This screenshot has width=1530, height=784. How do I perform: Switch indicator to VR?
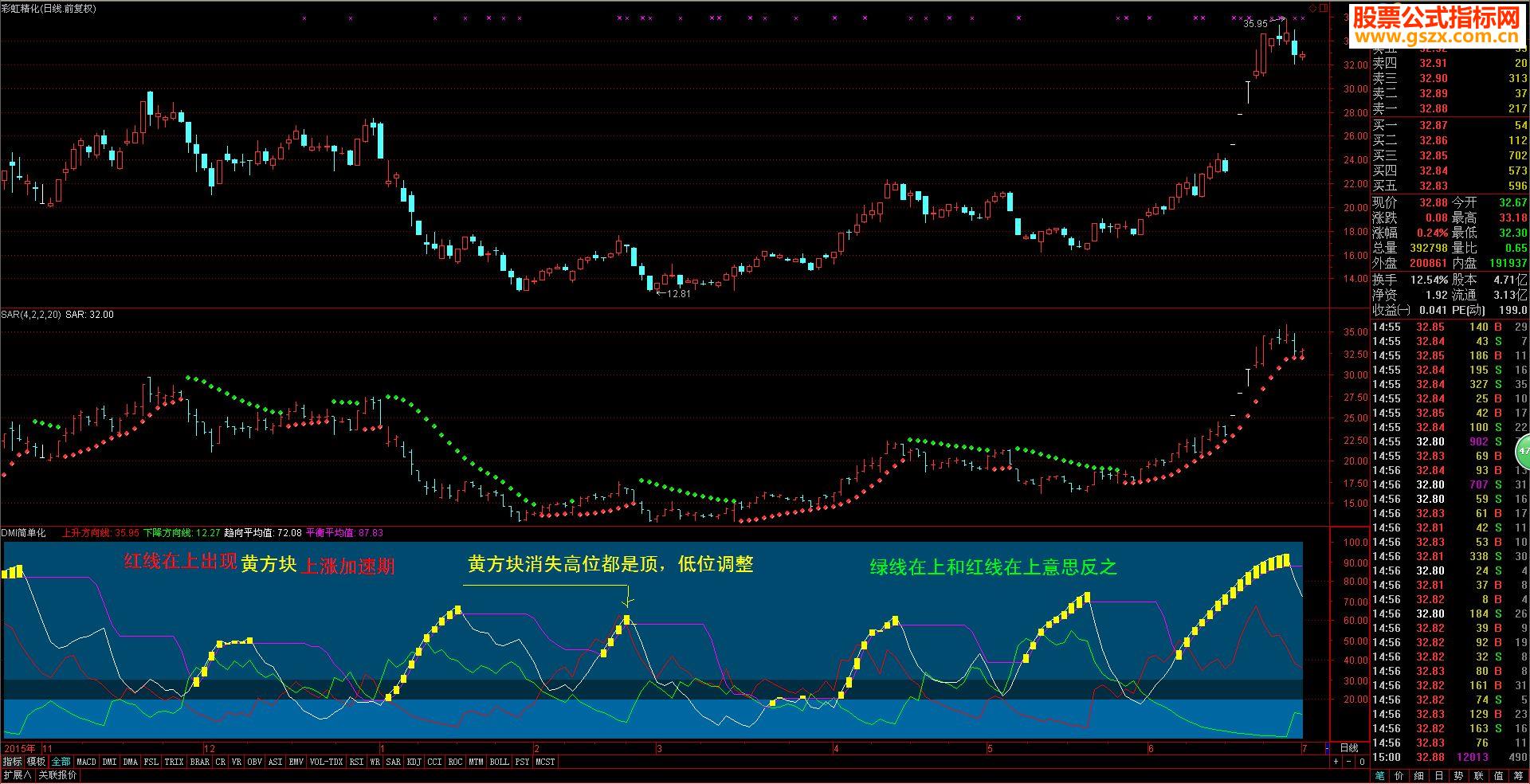236,762
